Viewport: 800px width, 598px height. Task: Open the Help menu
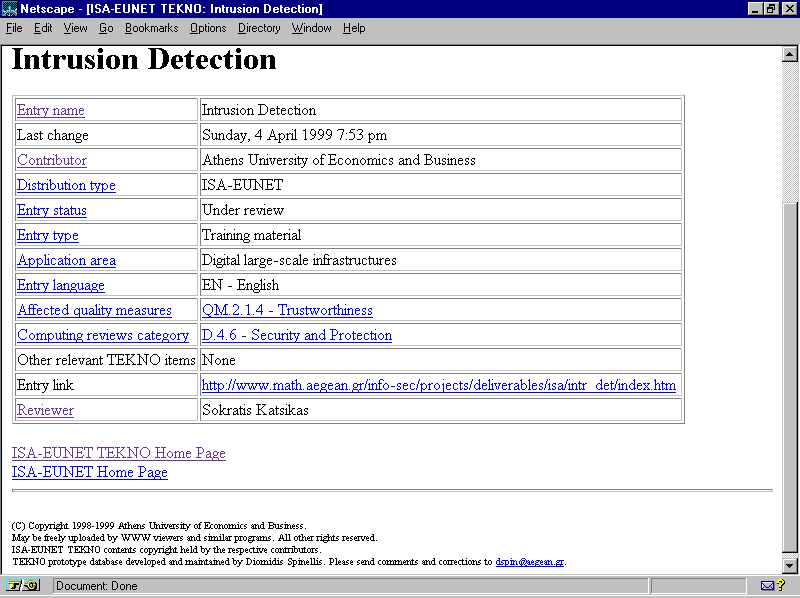pyautogui.click(x=354, y=28)
